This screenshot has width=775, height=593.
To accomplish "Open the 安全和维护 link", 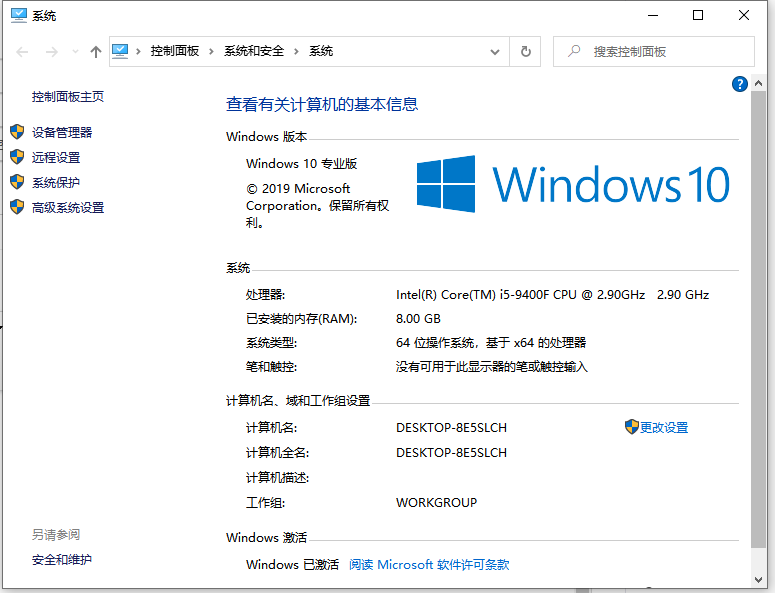I will (62, 560).
